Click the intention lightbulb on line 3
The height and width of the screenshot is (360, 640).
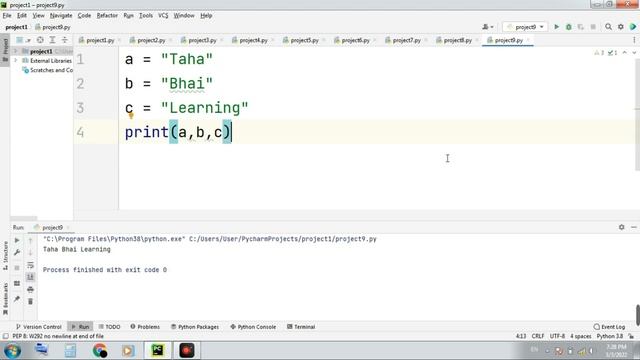point(131,116)
